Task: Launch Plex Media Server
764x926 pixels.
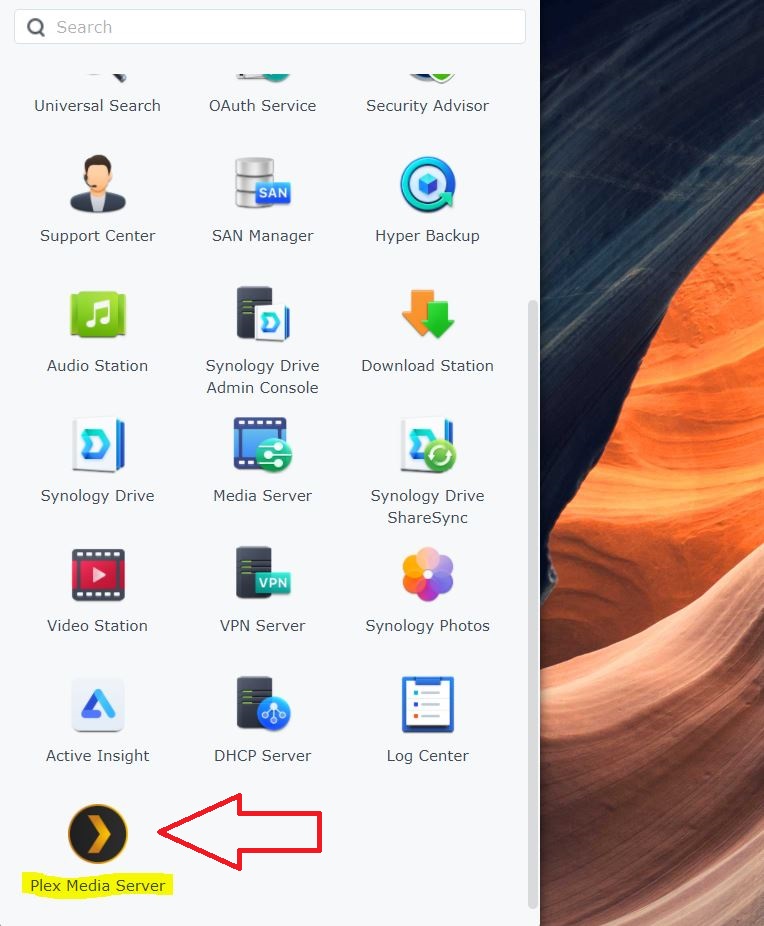Action: tap(97, 833)
